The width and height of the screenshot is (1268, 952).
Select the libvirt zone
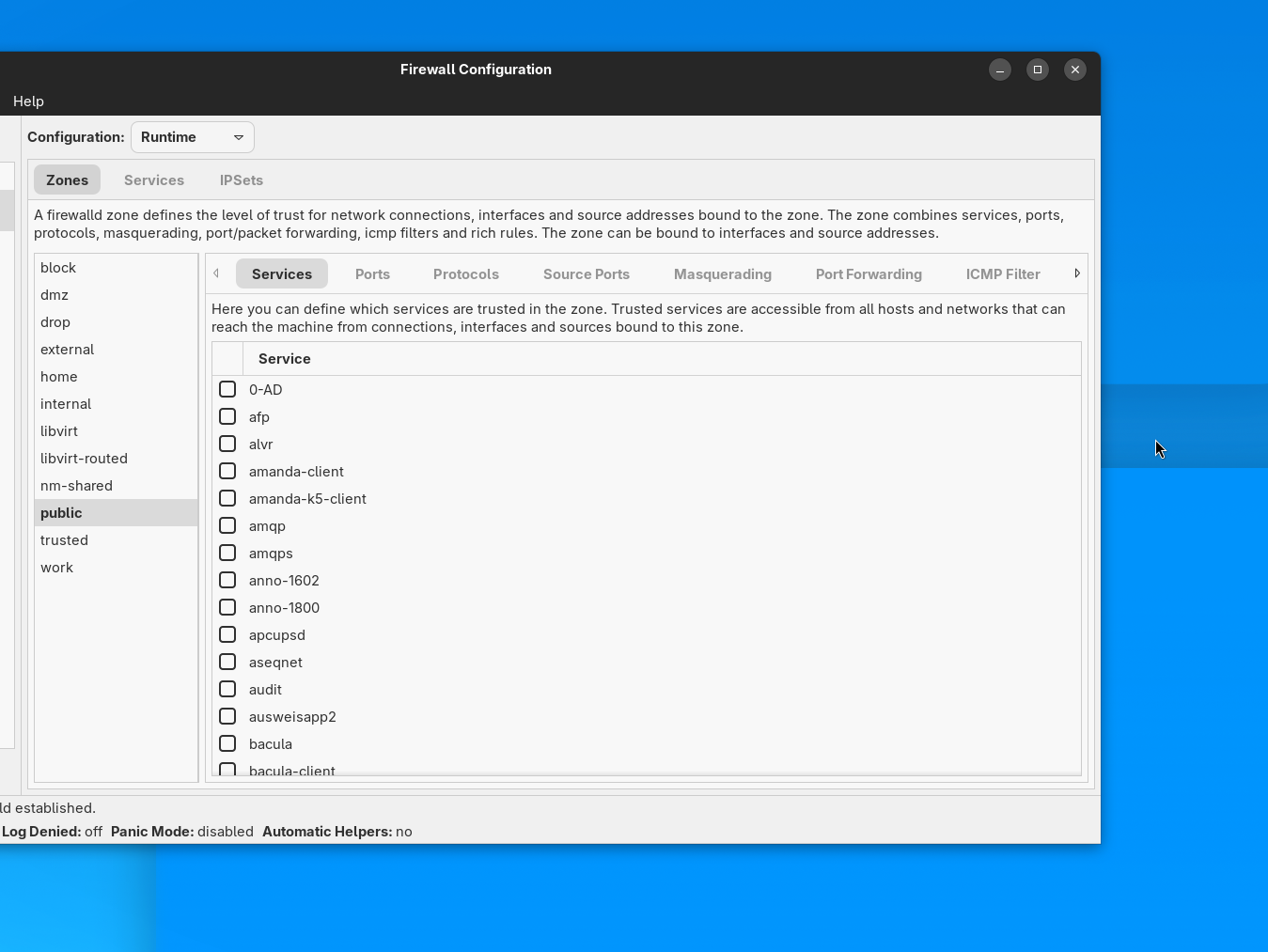[117, 431]
